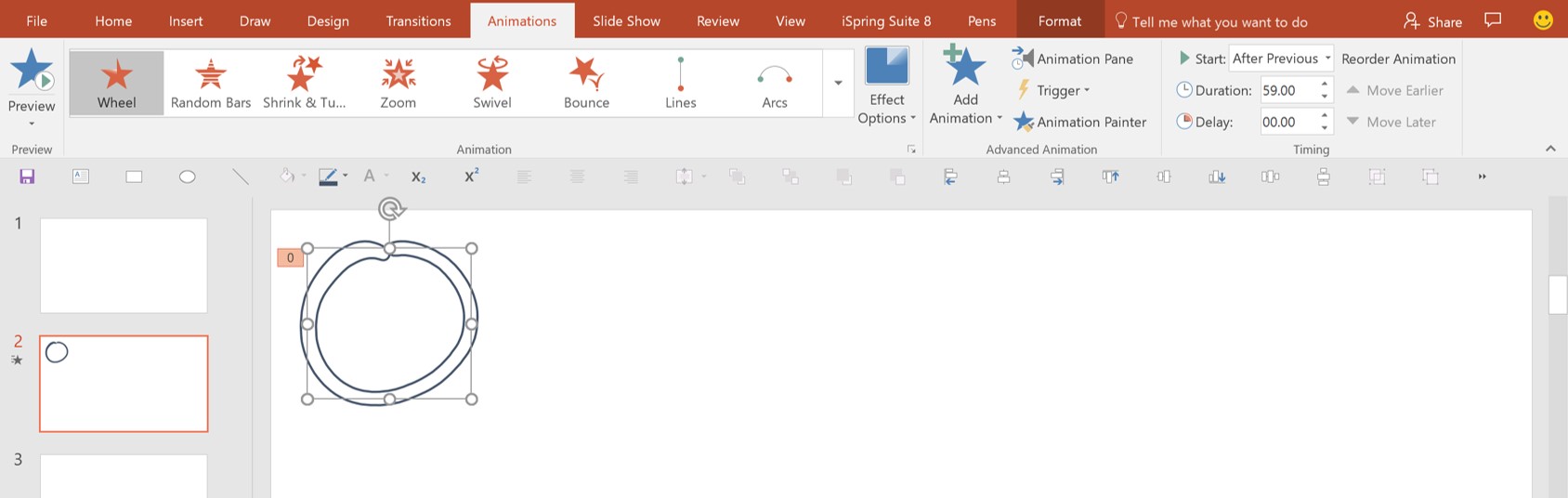Open the Effect Options dropdown
1568x498 pixels.
pyautogui.click(x=886, y=110)
